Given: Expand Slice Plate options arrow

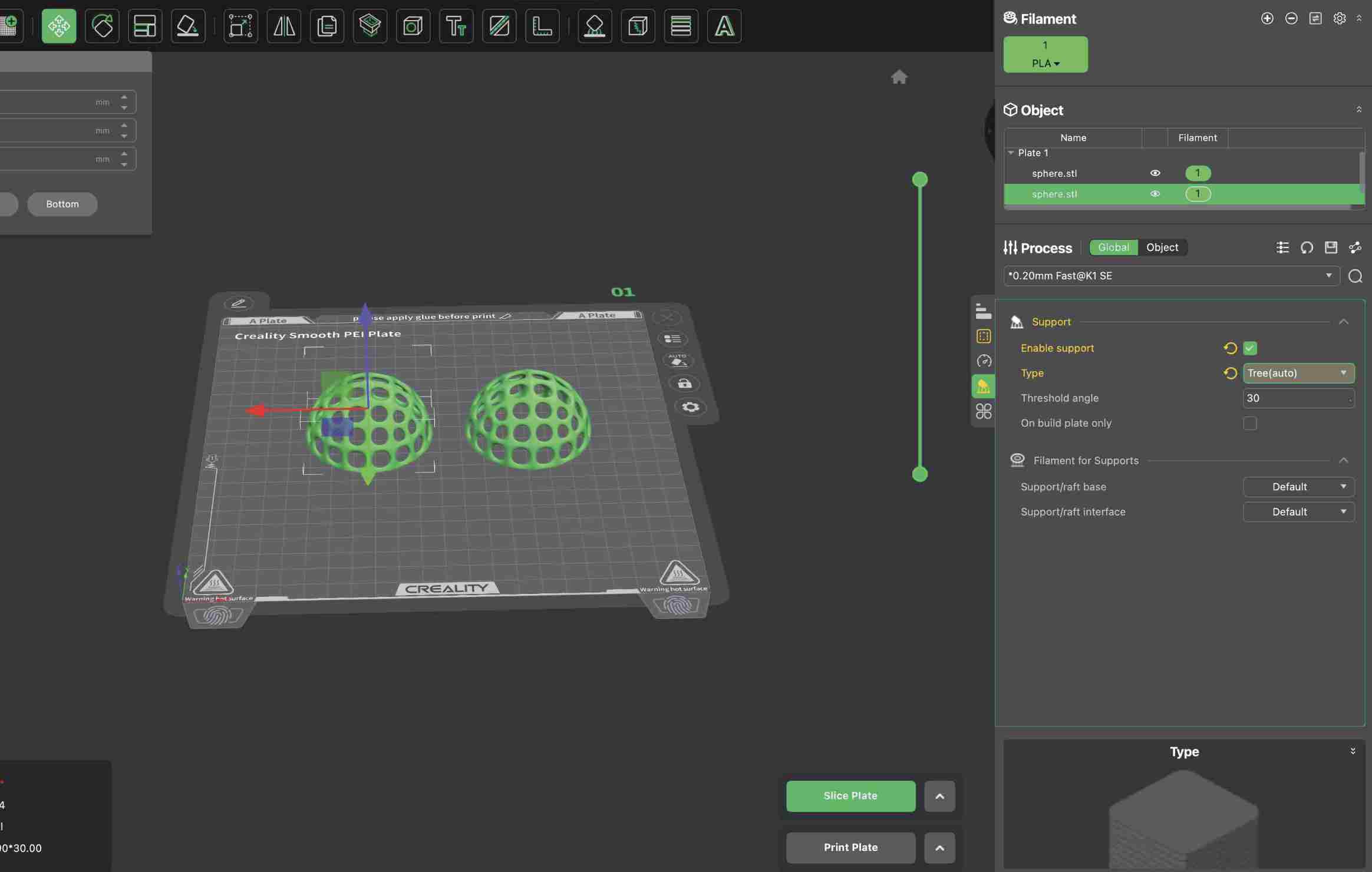Looking at the screenshot, I should point(939,796).
